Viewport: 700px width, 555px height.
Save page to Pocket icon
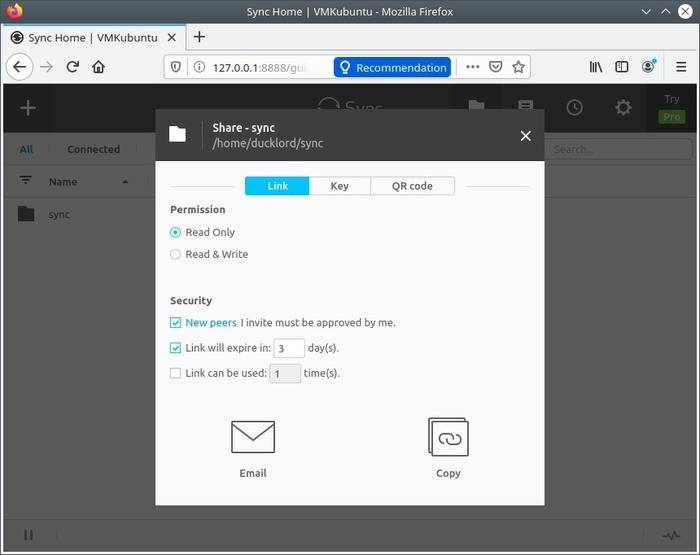coord(495,67)
